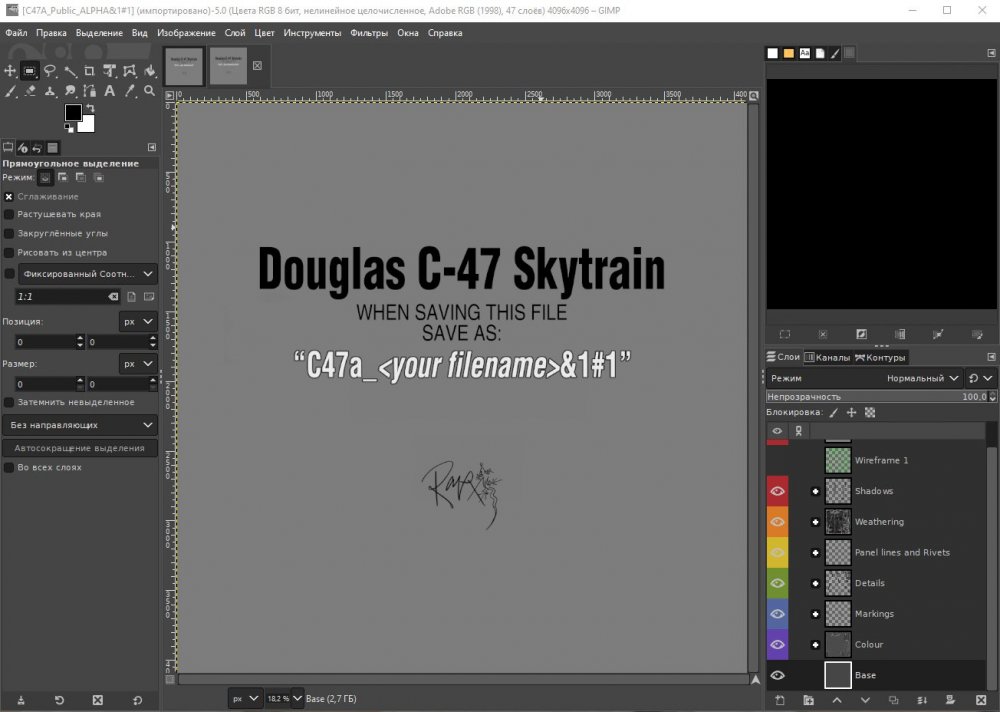Swap foreground and background colors
This screenshot has height=712, width=1000.
pos(90,108)
